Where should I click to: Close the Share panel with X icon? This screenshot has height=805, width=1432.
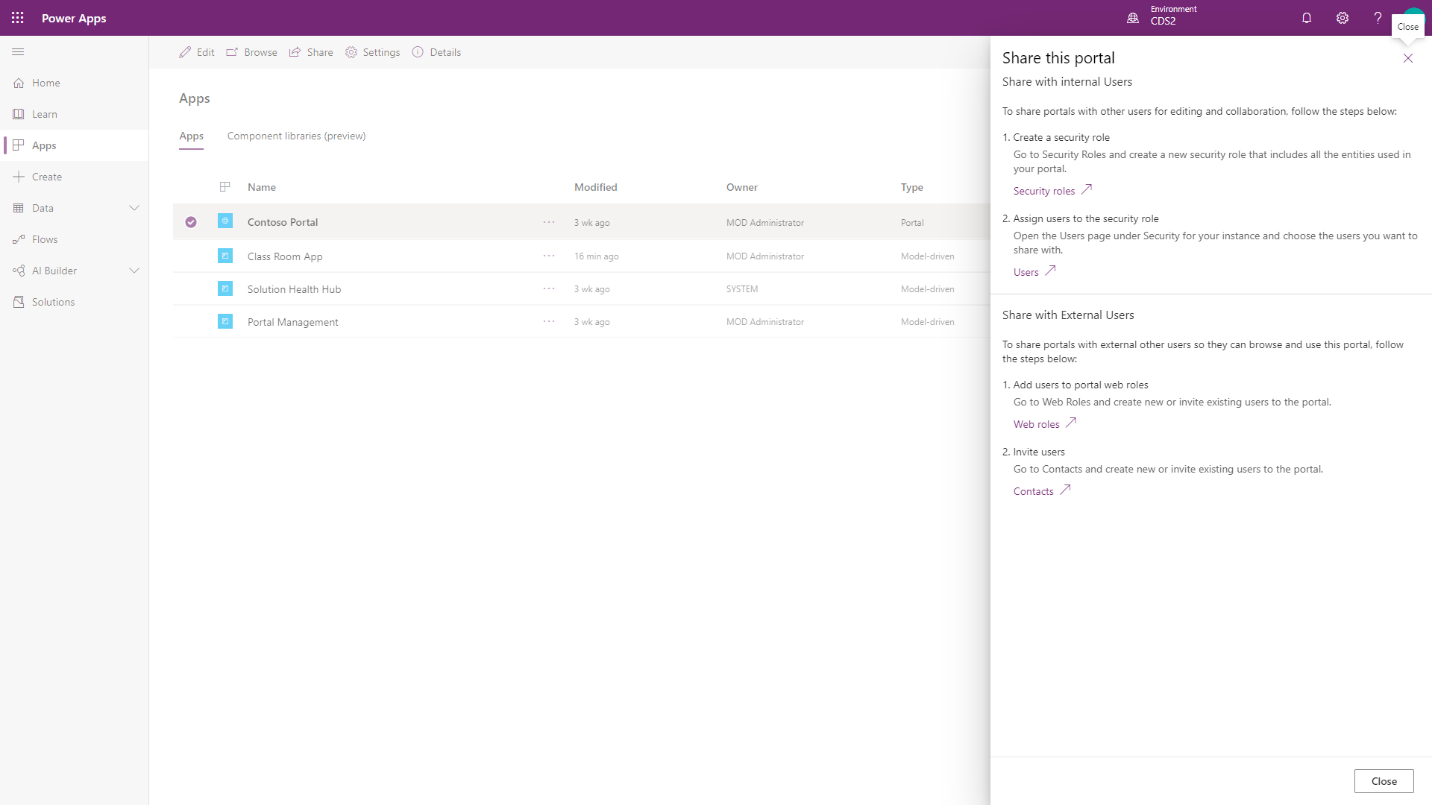coord(1408,58)
